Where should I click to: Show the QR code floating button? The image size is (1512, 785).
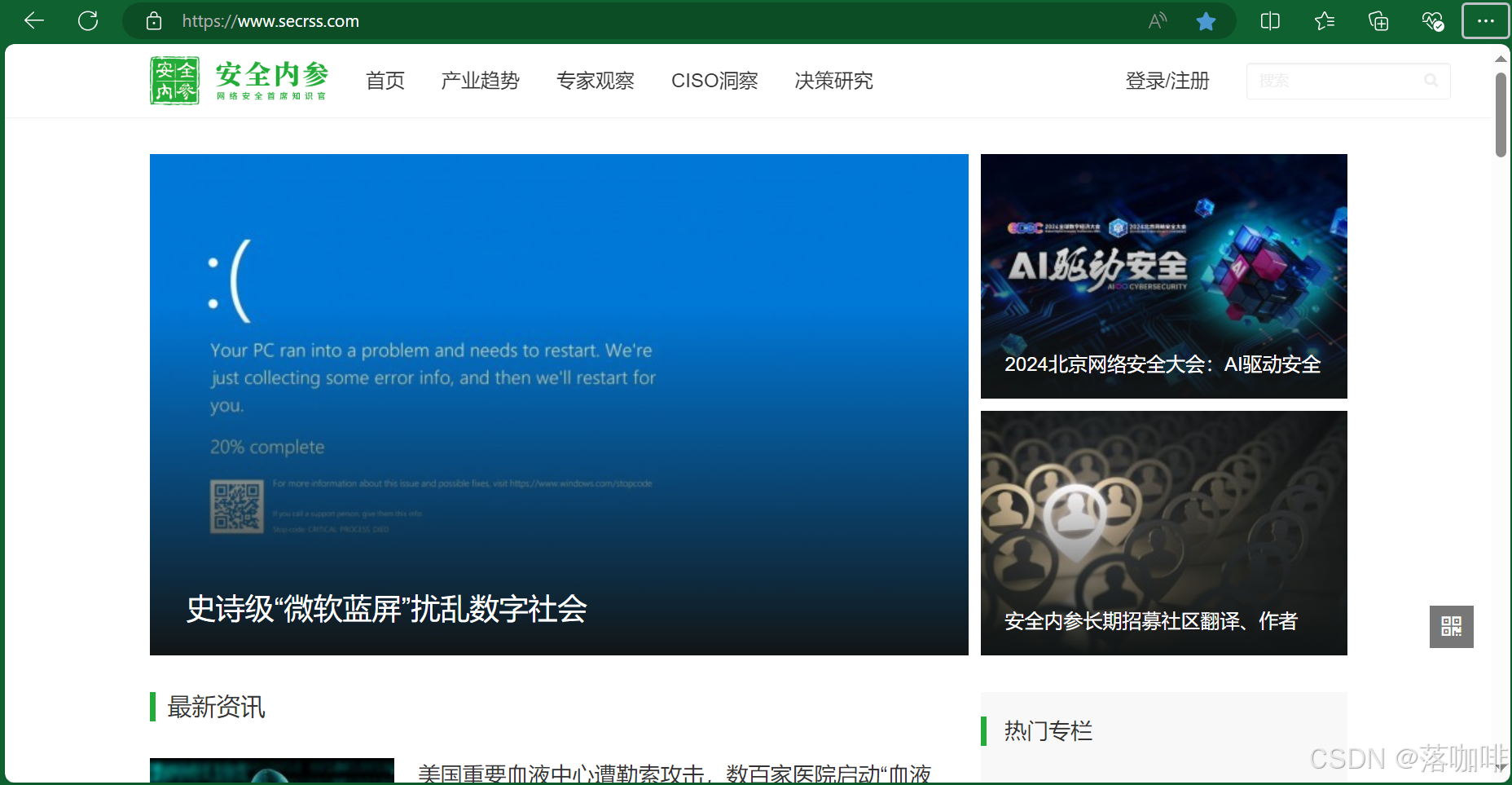tap(1452, 627)
